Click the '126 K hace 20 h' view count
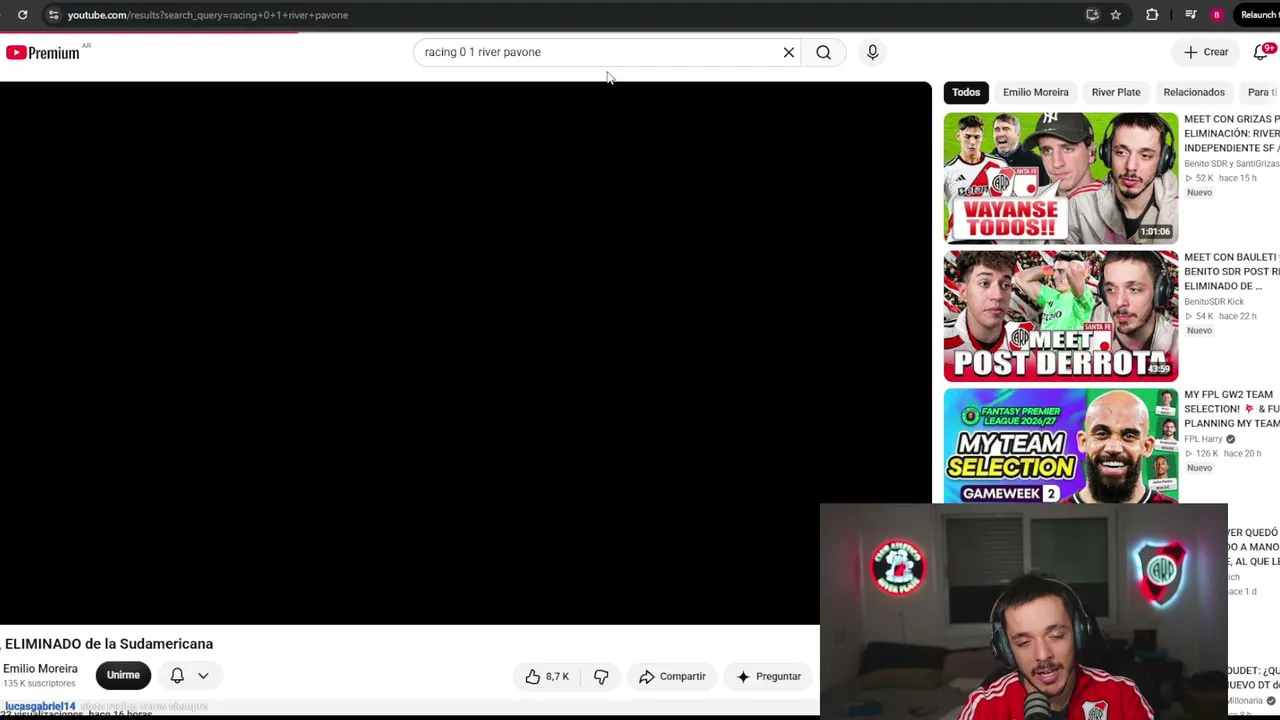Viewport: 1280px width, 720px height. 1224,453
